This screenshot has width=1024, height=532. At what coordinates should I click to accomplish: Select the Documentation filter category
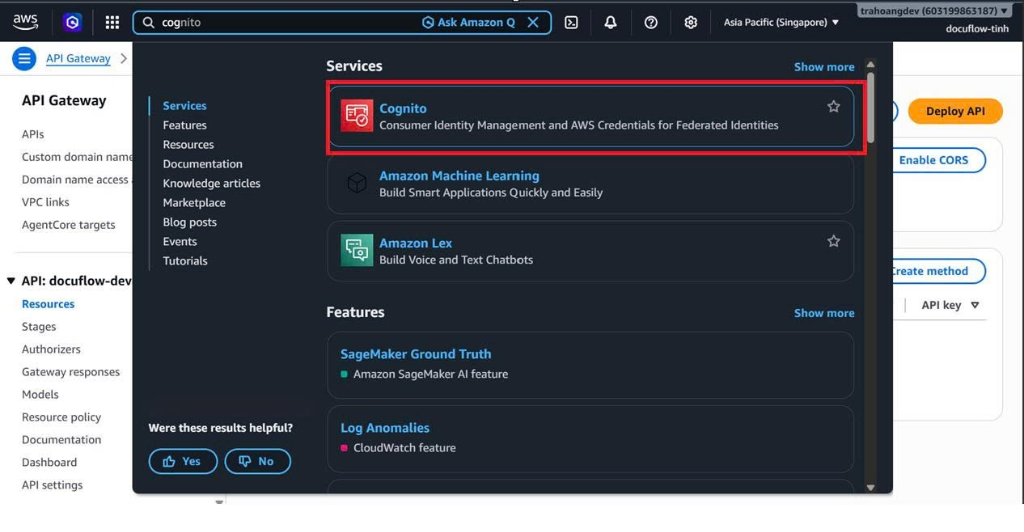tap(202, 164)
